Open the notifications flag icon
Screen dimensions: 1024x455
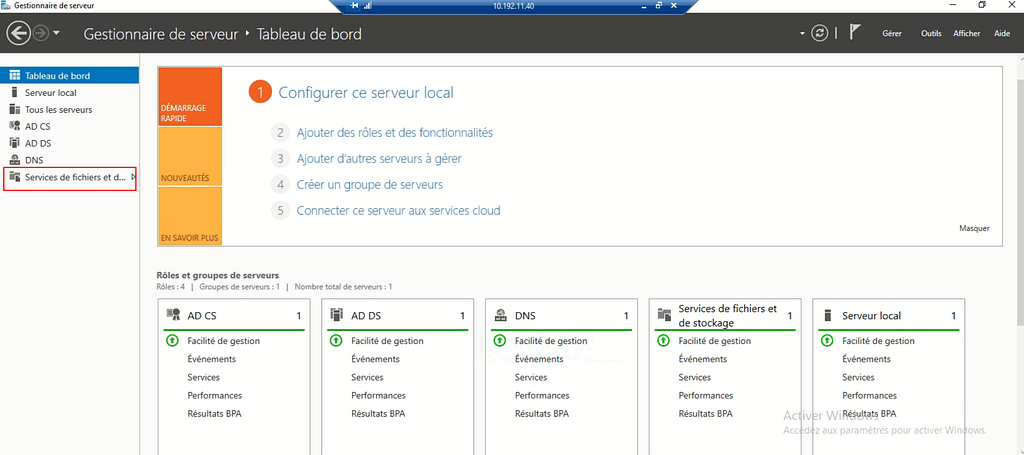[855, 33]
